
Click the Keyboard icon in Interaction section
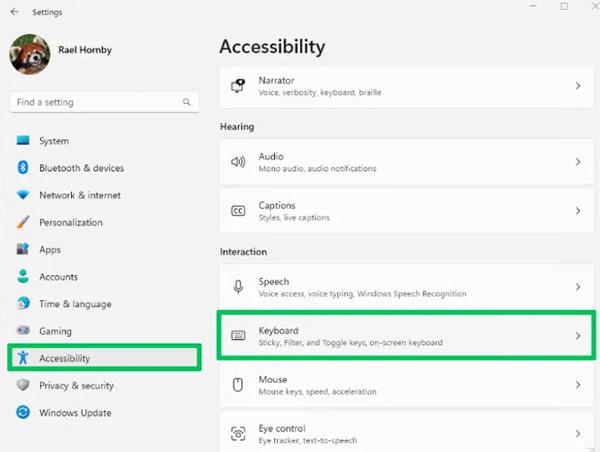tap(238, 336)
